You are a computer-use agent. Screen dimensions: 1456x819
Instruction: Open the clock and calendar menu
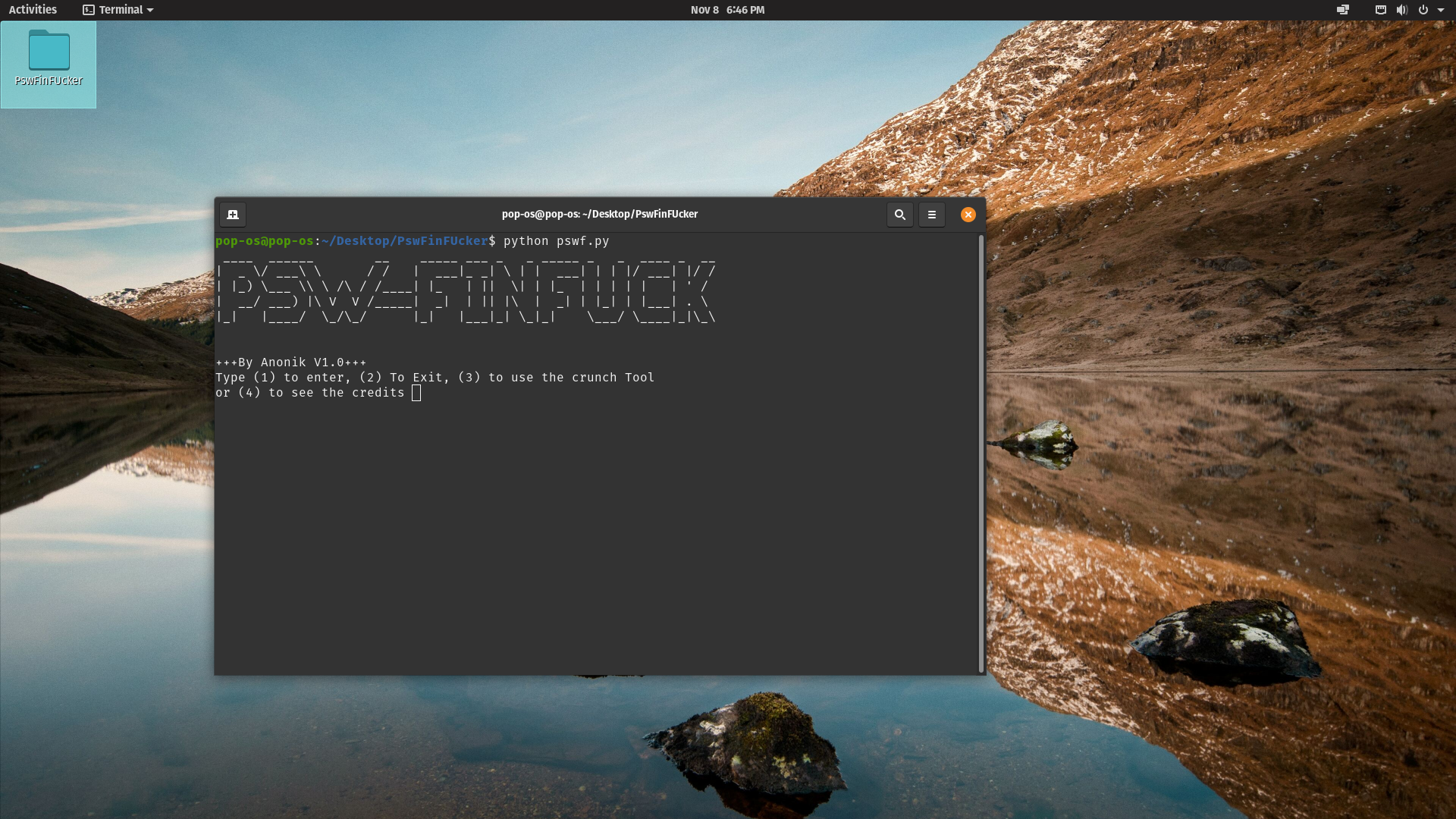(x=726, y=10)
